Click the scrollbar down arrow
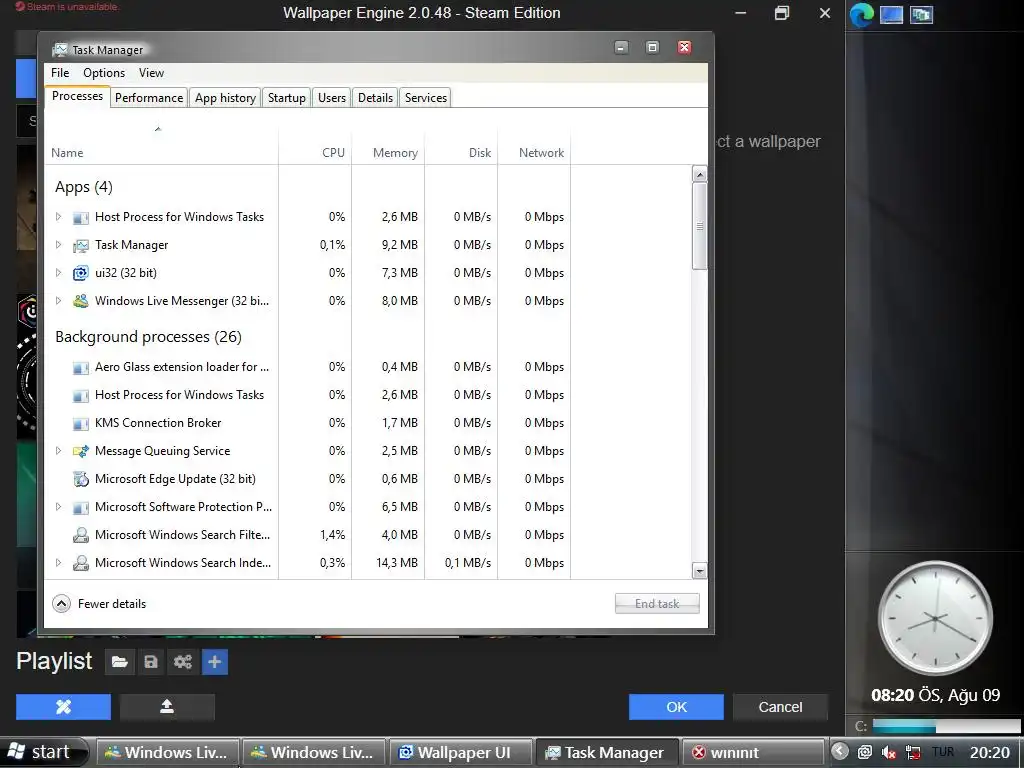This screenshot has width=1024, height=768. tap(699, 571)
